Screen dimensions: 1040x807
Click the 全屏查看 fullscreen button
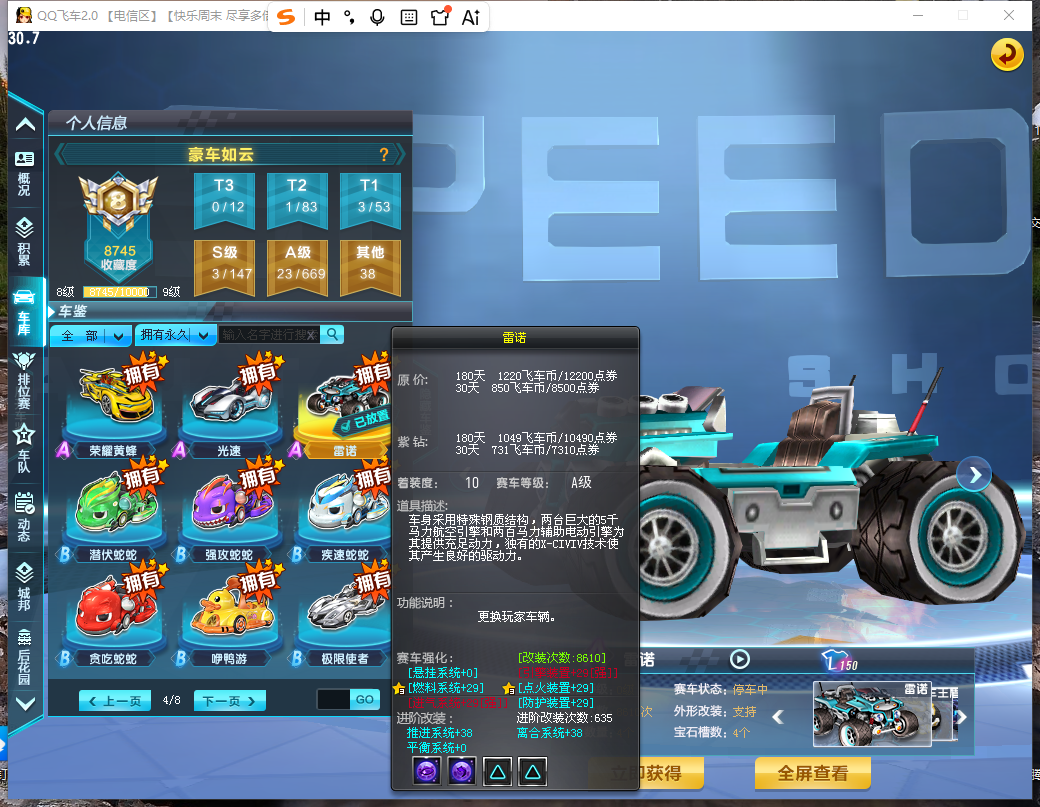(812, 773)
